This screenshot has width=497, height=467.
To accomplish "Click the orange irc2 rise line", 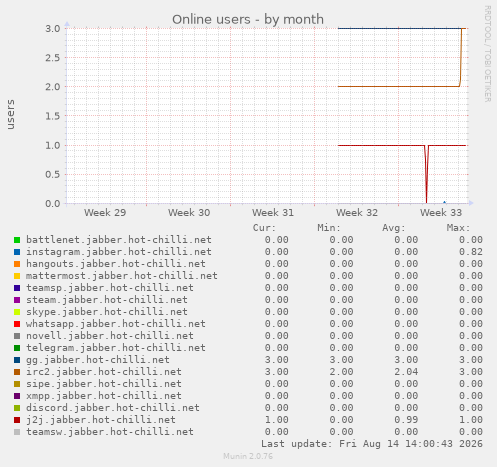I will tap(461, 57).
